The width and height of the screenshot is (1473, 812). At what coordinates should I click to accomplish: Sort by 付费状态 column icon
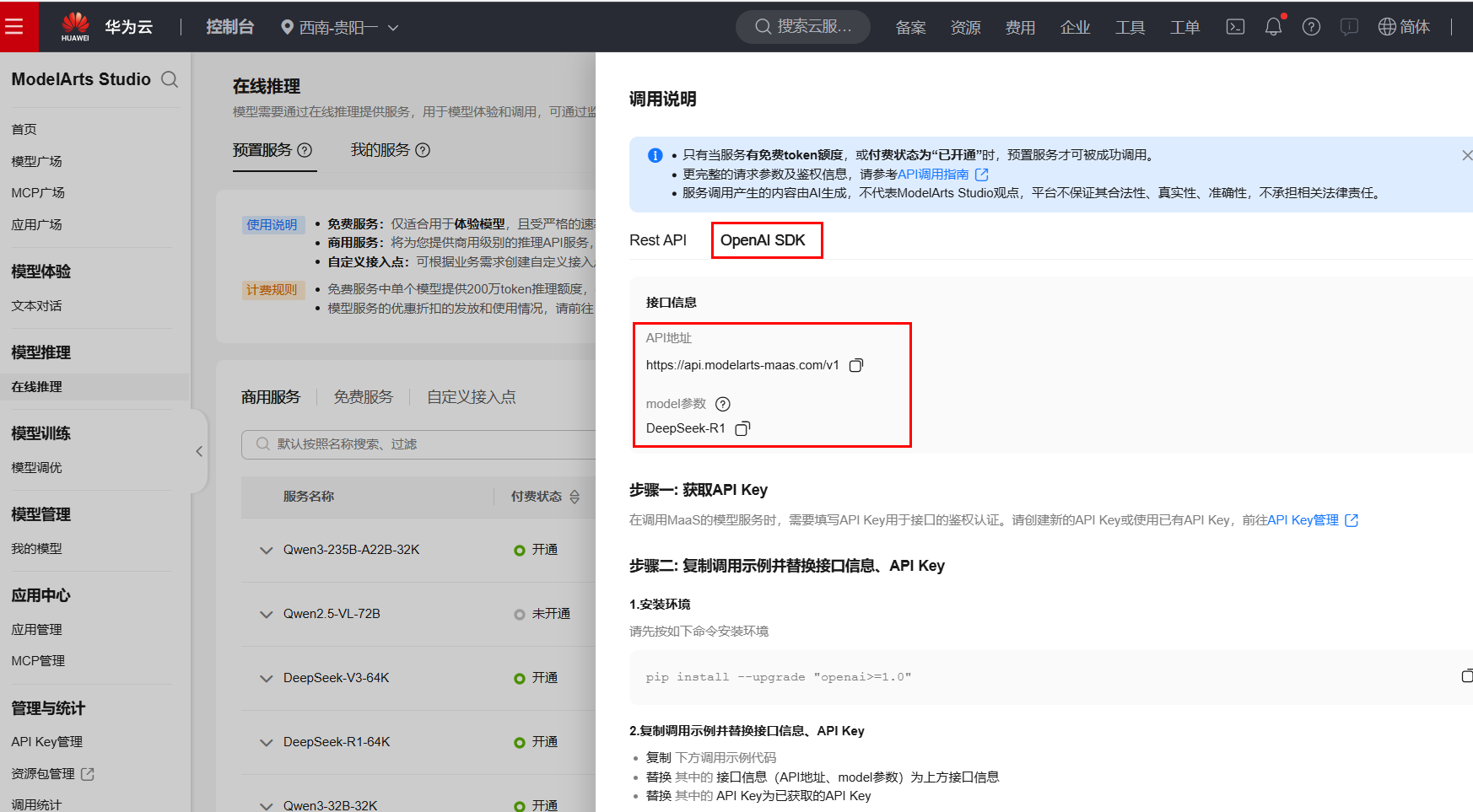575,497
